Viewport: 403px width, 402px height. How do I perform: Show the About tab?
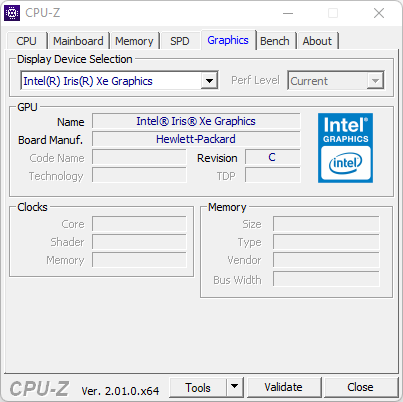[x=317, y=41]
